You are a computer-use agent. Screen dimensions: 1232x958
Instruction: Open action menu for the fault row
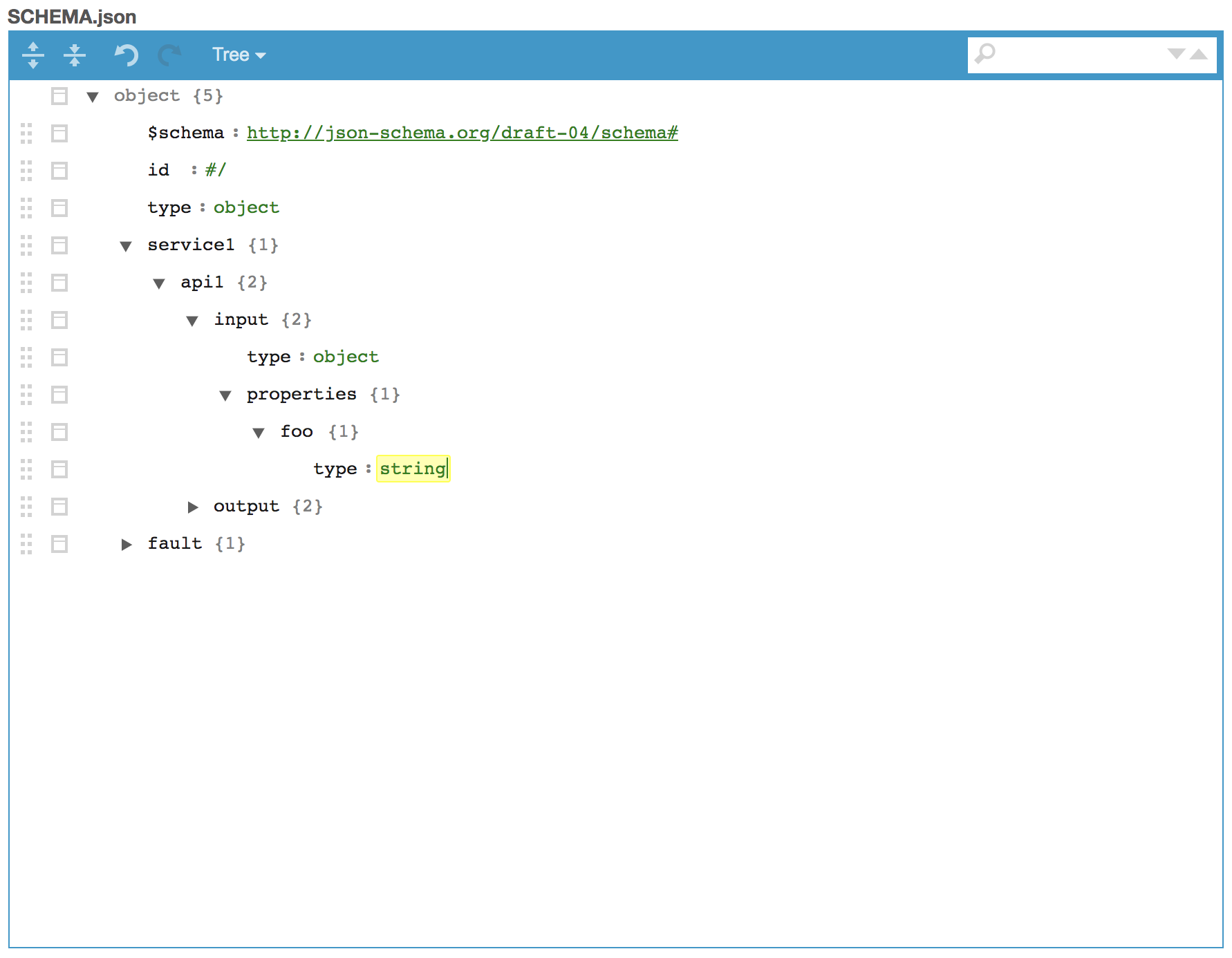(59, 544)
